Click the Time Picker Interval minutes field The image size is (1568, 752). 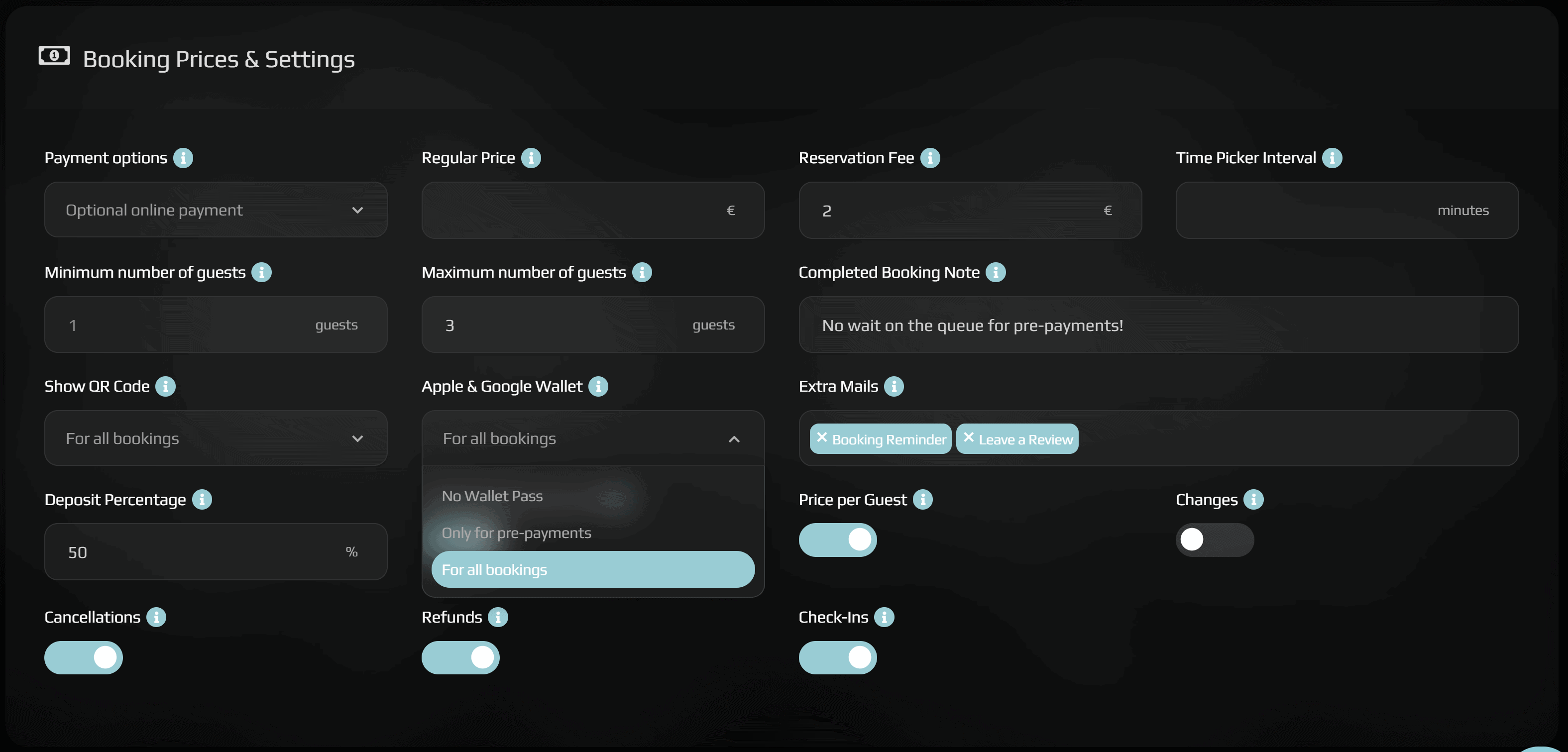coord(1346,210)
